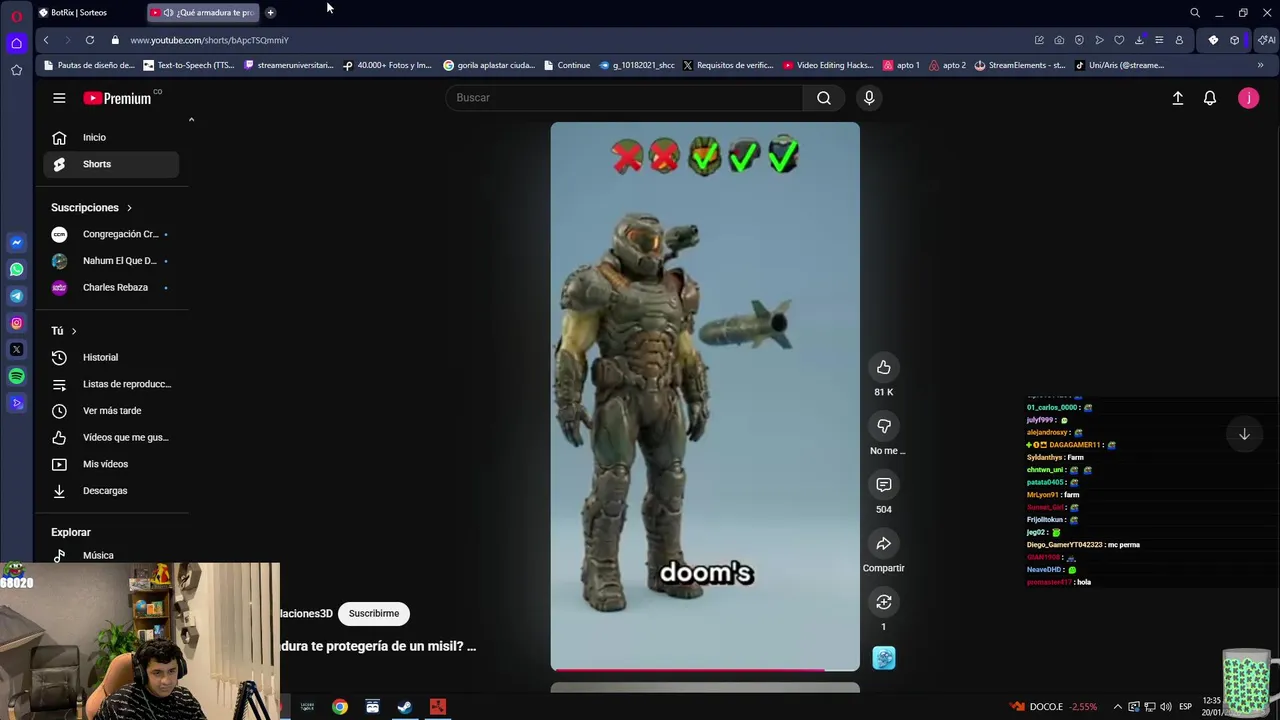1280x720 pixels.
Task: Click the Suscribirme button
Action: point(374,614)
